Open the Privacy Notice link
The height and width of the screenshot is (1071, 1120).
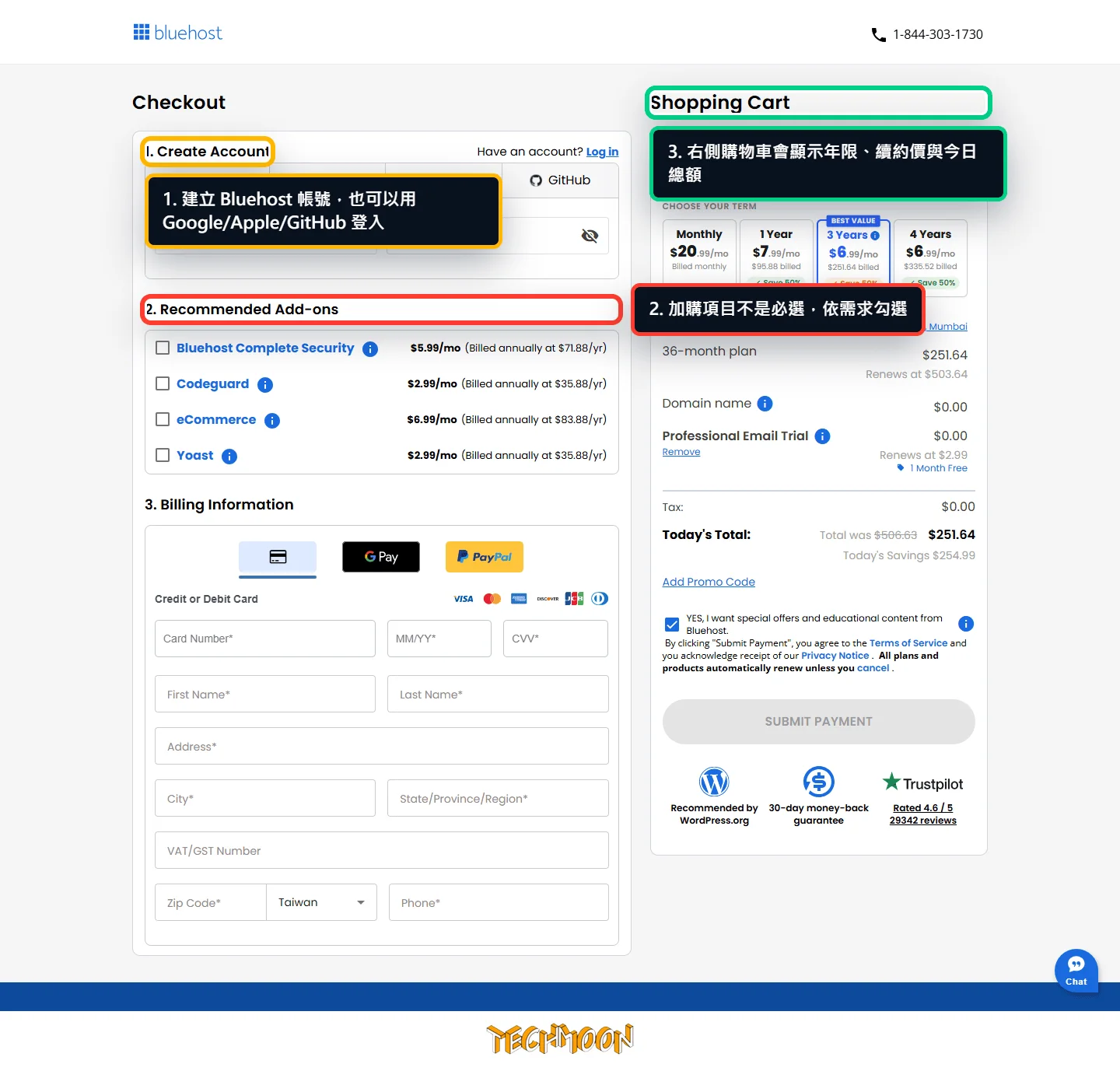(x=835, y=656)
